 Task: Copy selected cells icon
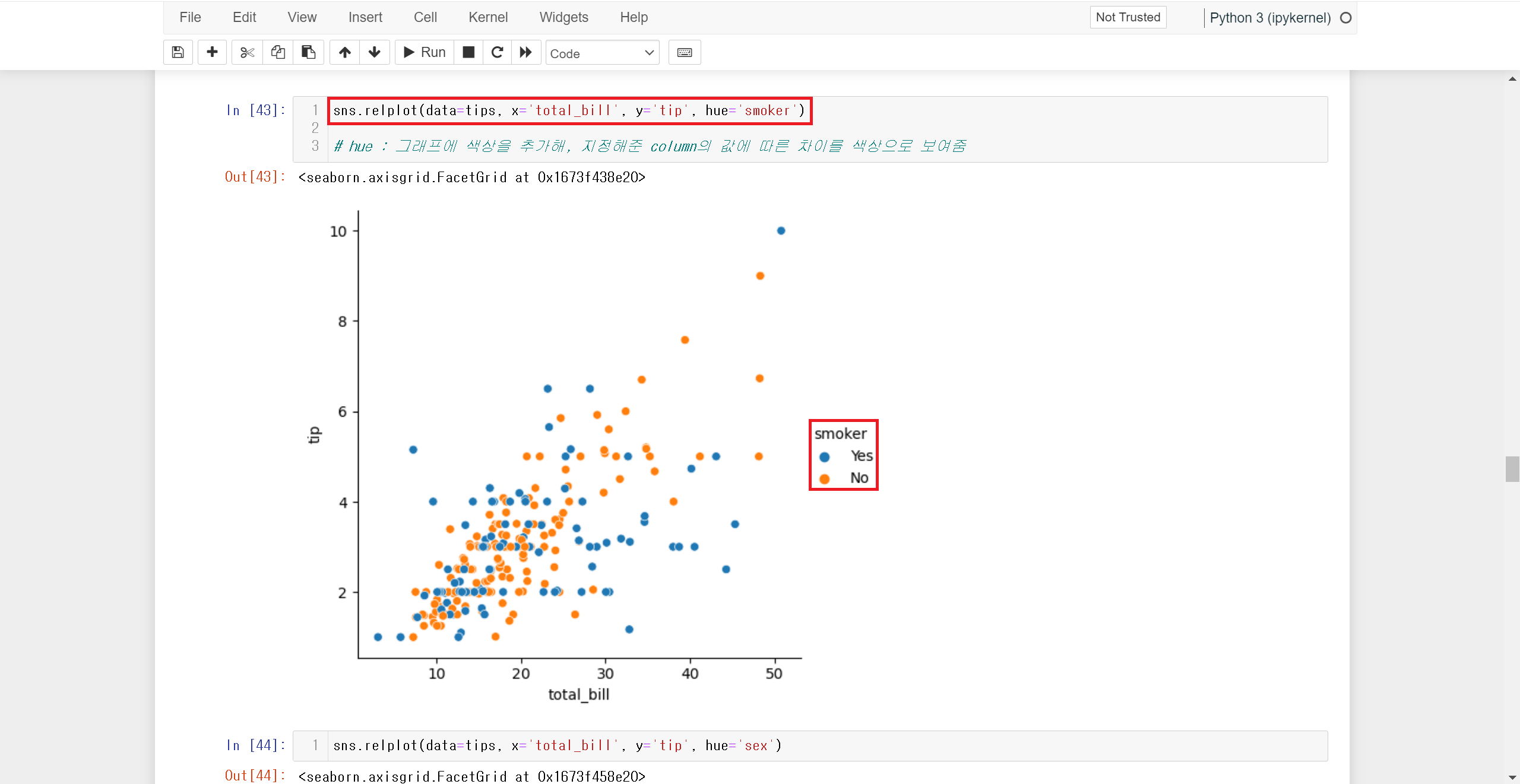coord(278,52)
